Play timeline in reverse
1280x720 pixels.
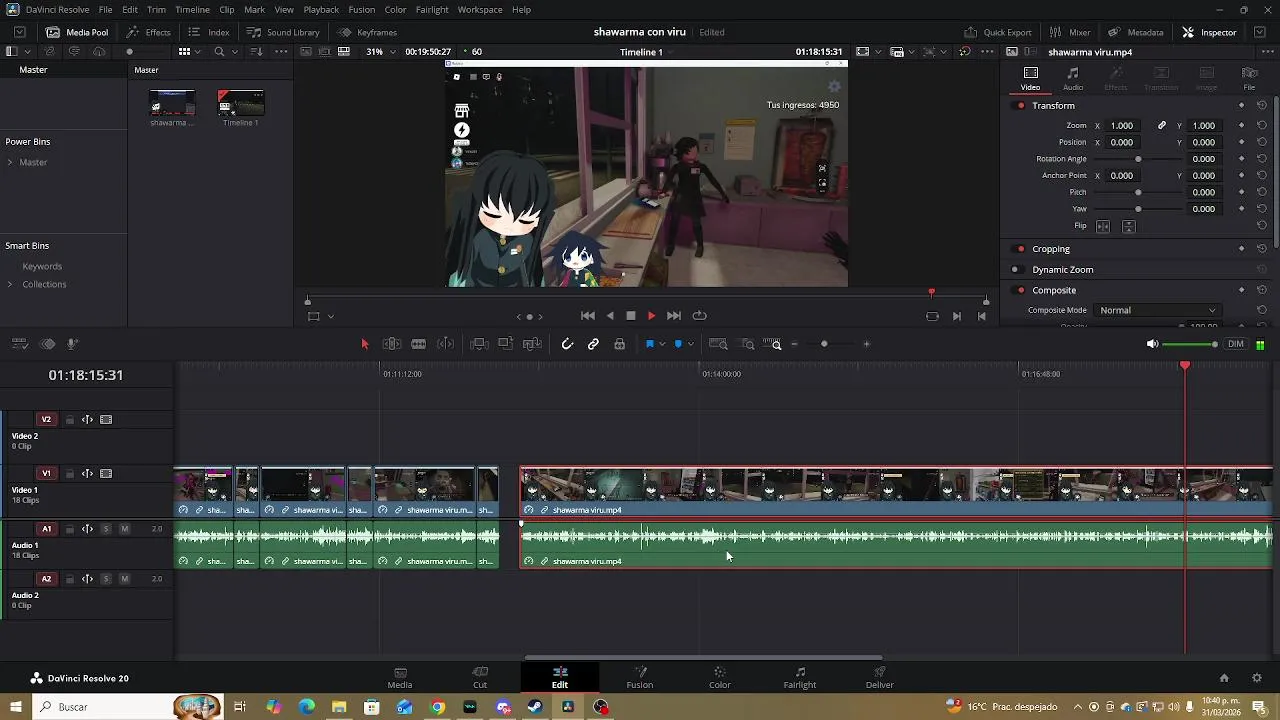point(610,316)
